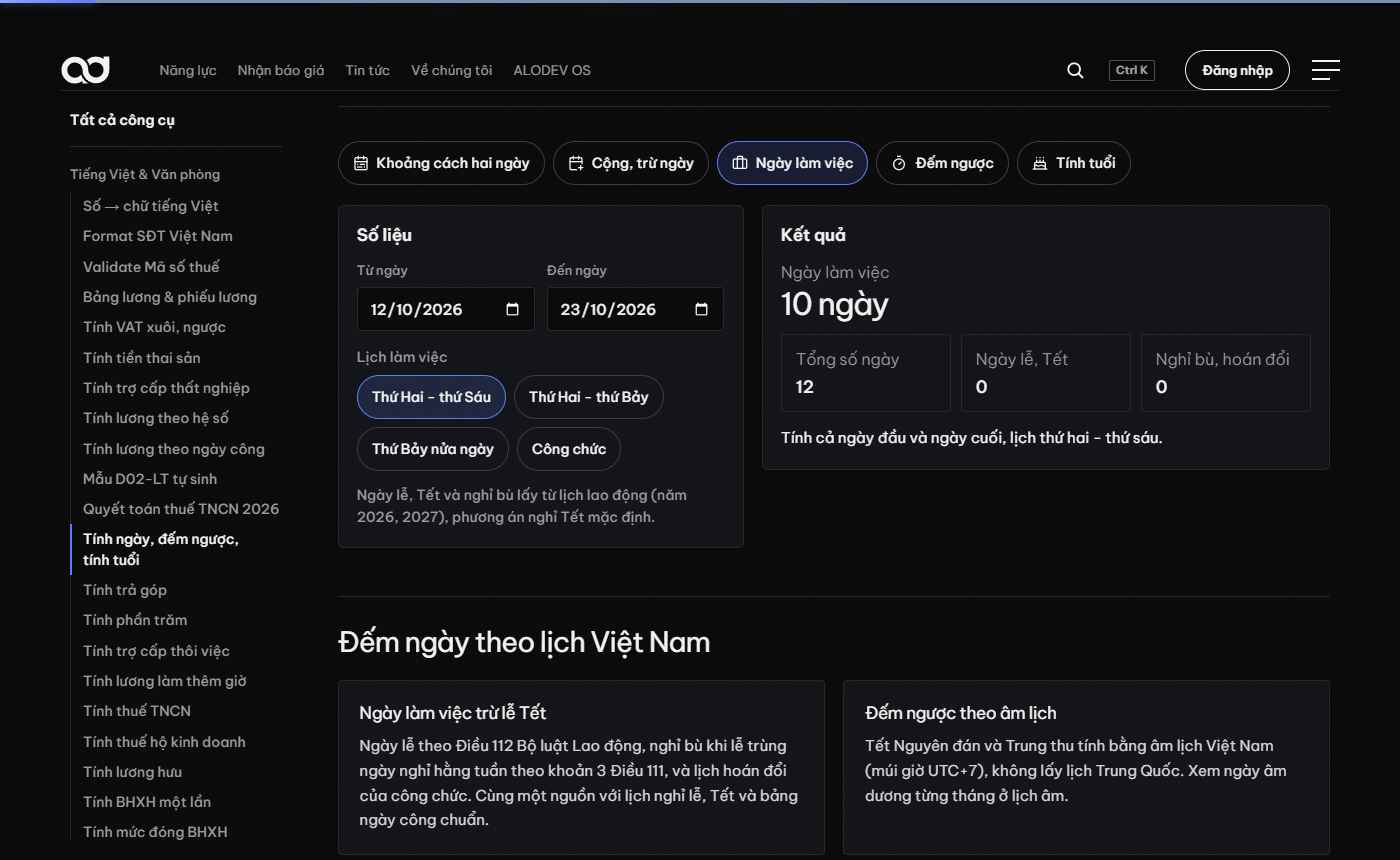Open Tính thuế hộ kinh doanh tool
Image resolution: width=1400 pixels, height=860 pixels.
164,742
